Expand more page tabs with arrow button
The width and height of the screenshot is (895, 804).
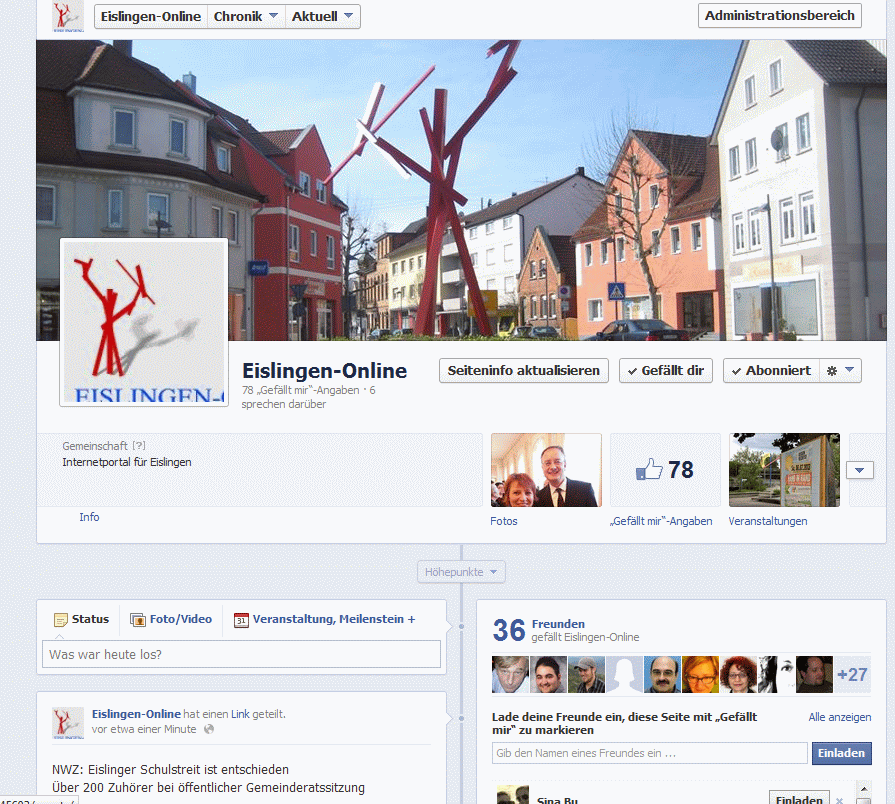click(x=860, y=470)
